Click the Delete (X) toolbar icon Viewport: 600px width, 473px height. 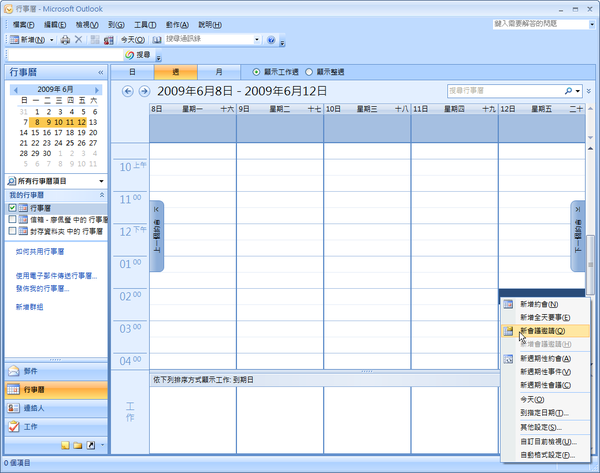79,40
